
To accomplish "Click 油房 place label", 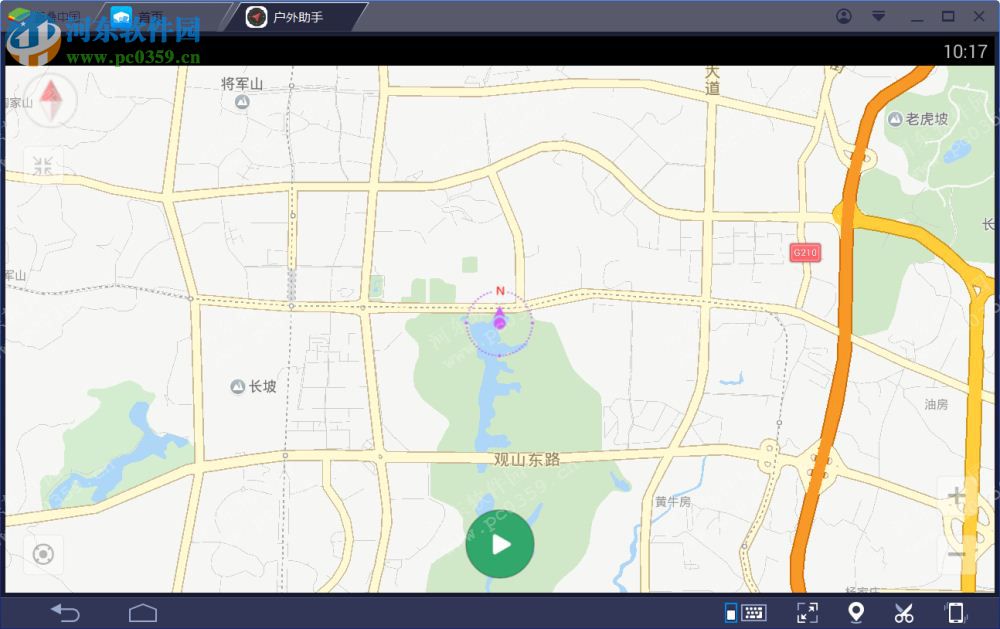I will [936, 404].
